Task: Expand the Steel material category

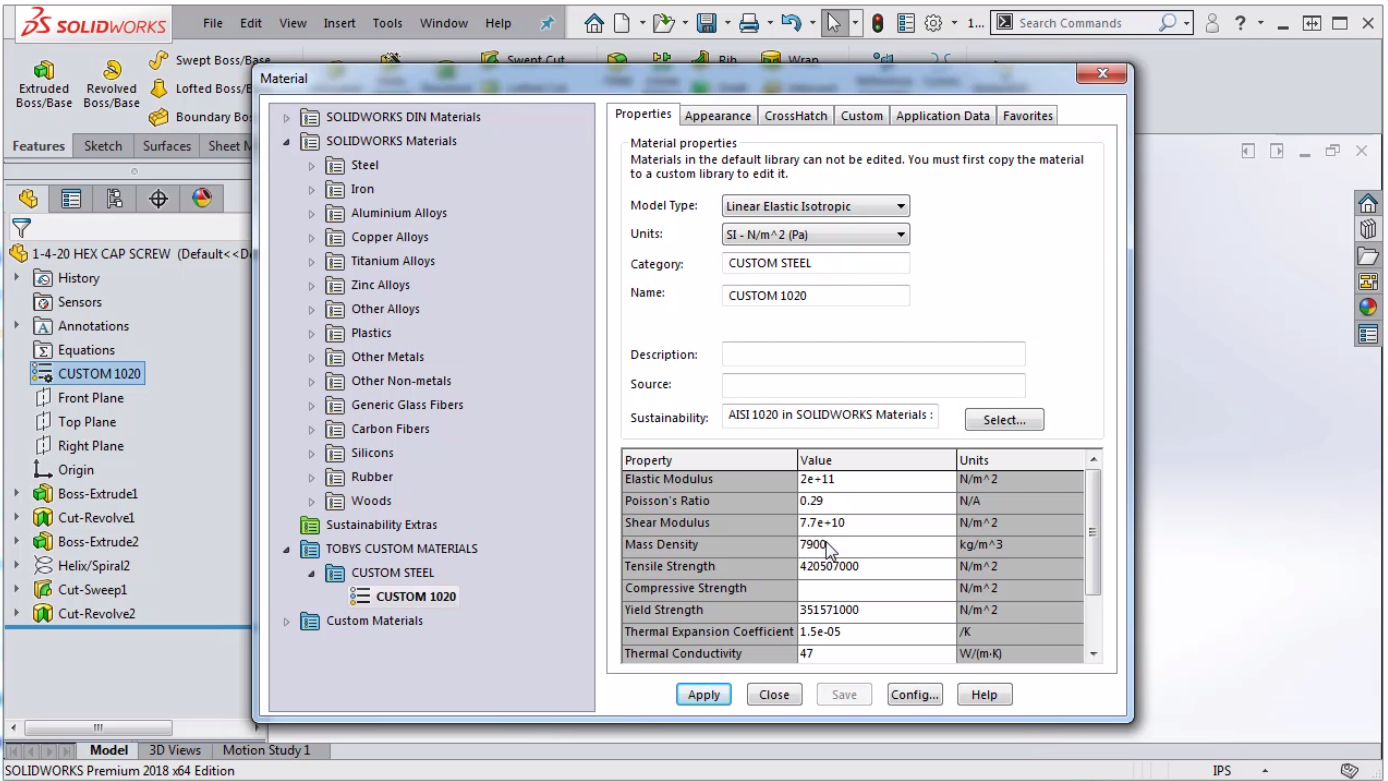Action: 312,166
